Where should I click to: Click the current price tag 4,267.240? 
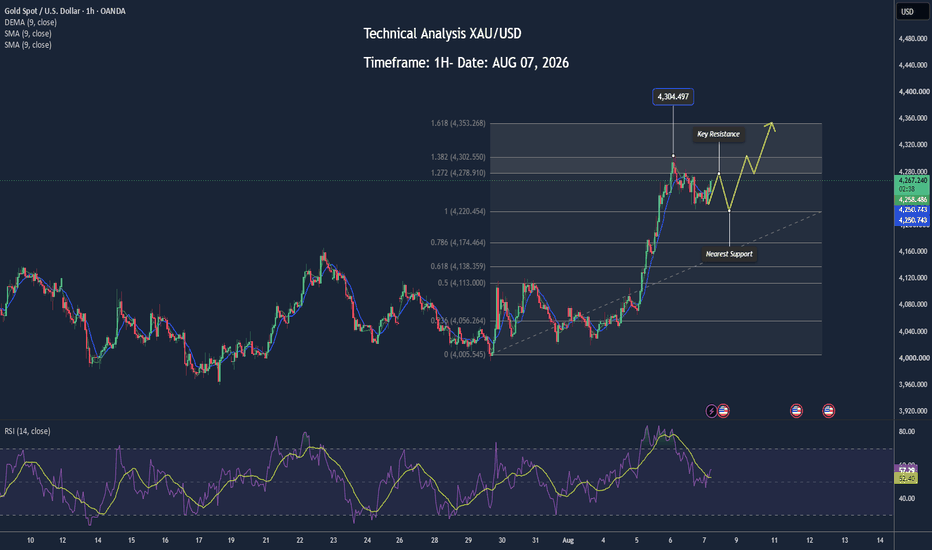[x=912, y=180]
